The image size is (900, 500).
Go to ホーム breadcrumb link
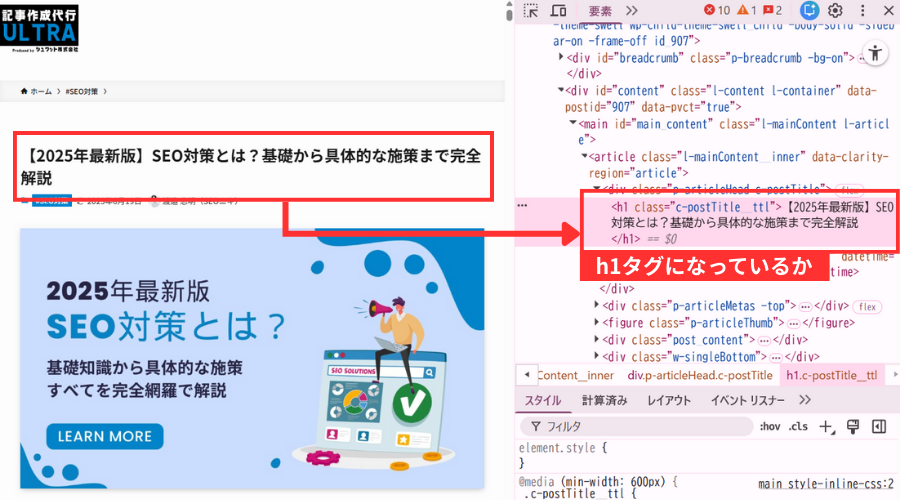[36, 91]
